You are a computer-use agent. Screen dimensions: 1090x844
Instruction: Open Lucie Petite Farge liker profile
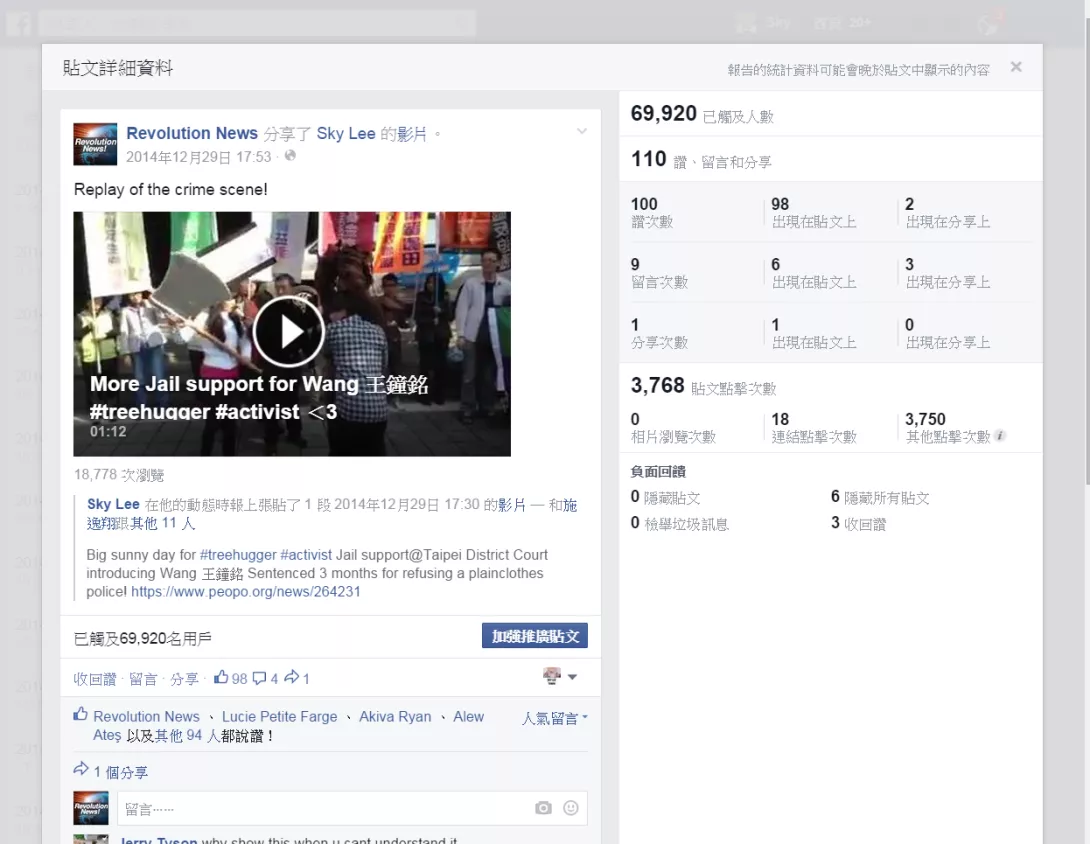point(279,717)
